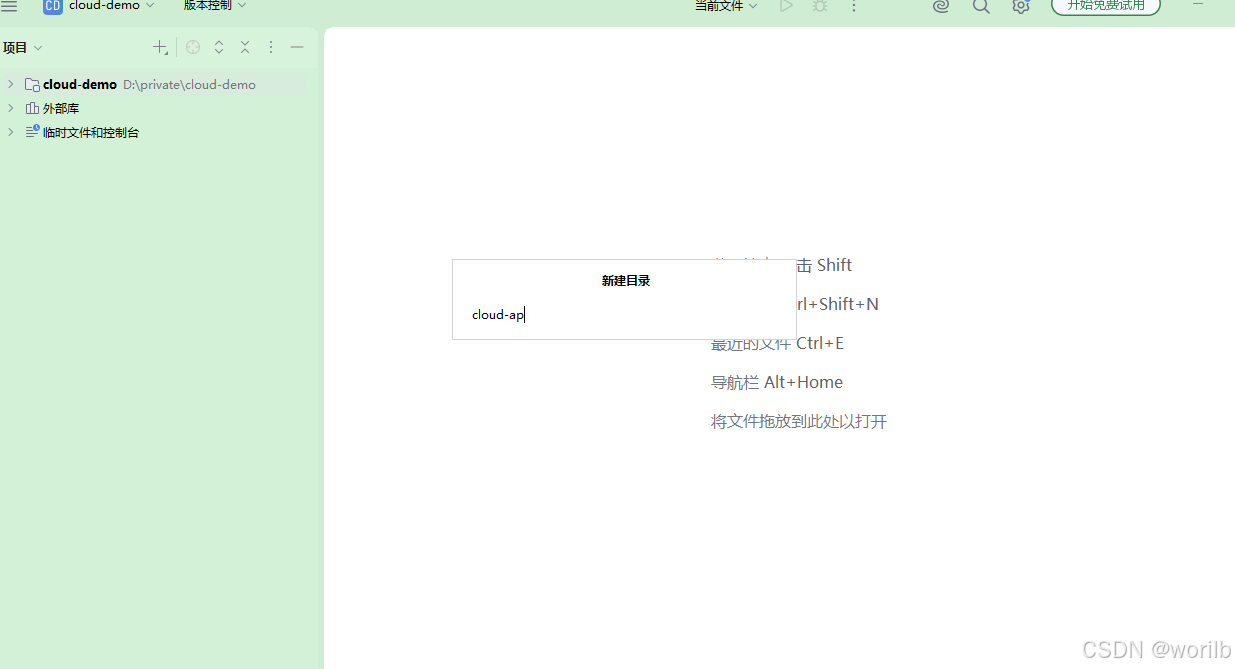The image size is (1235, 669).
Task: Click the add new item plus icon
Action: point(160,47)
